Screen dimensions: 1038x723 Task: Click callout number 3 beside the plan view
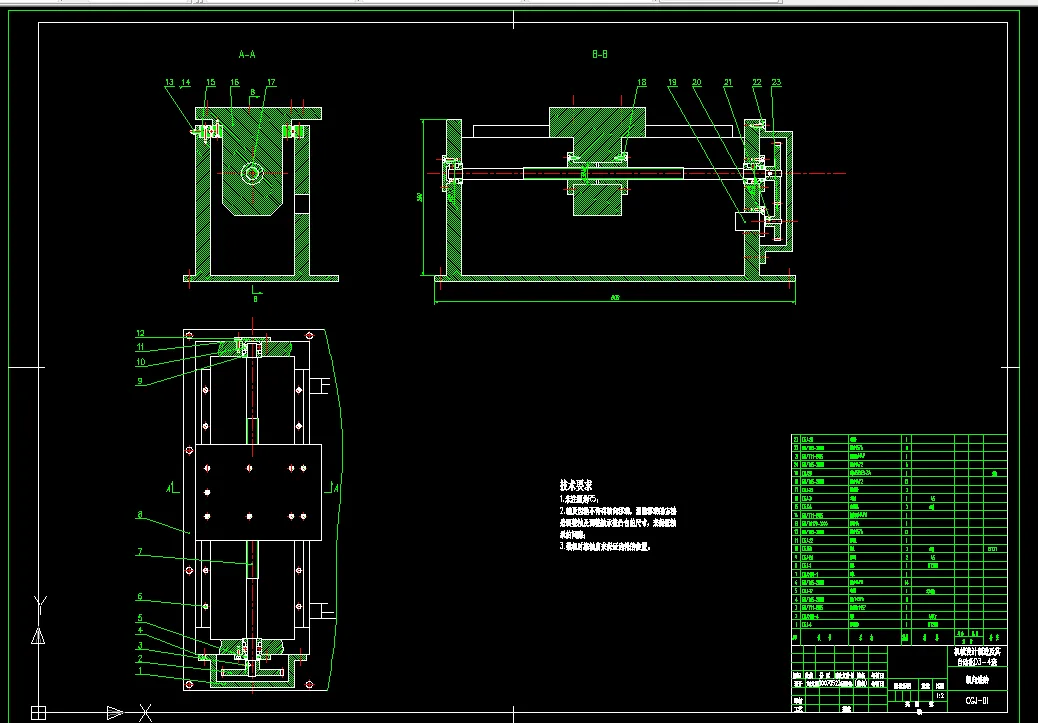point(140,646)
